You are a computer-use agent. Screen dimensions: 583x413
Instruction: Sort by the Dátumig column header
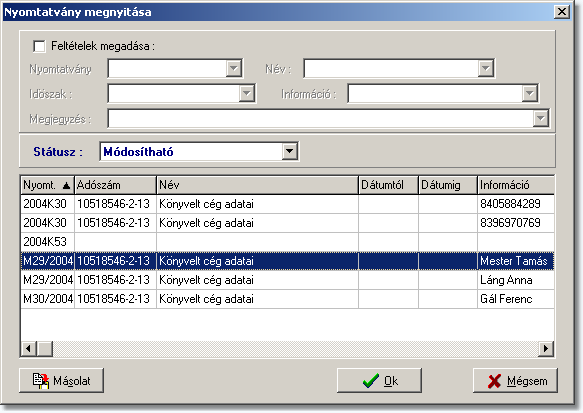coord(448,185)
